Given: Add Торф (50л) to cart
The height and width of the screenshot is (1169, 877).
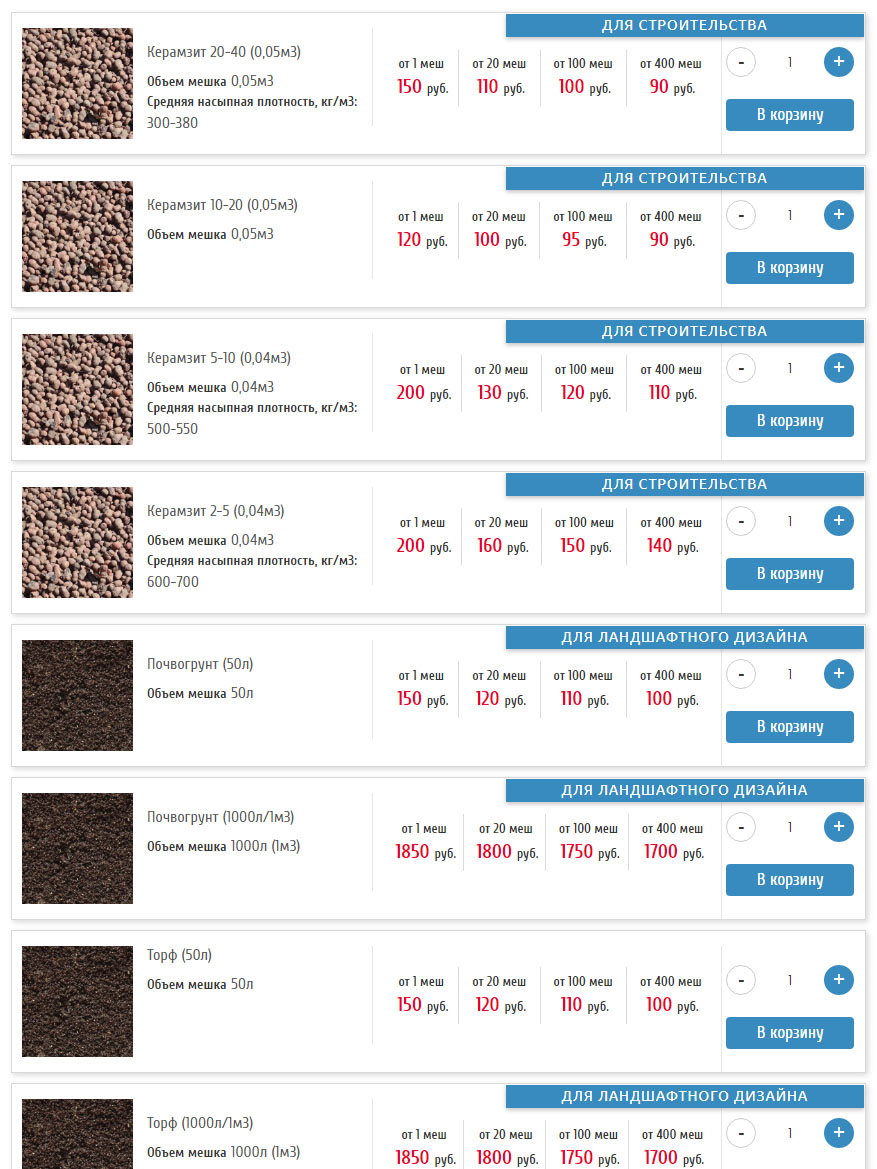Looking at the screenshot, I should click(789, 1033).
